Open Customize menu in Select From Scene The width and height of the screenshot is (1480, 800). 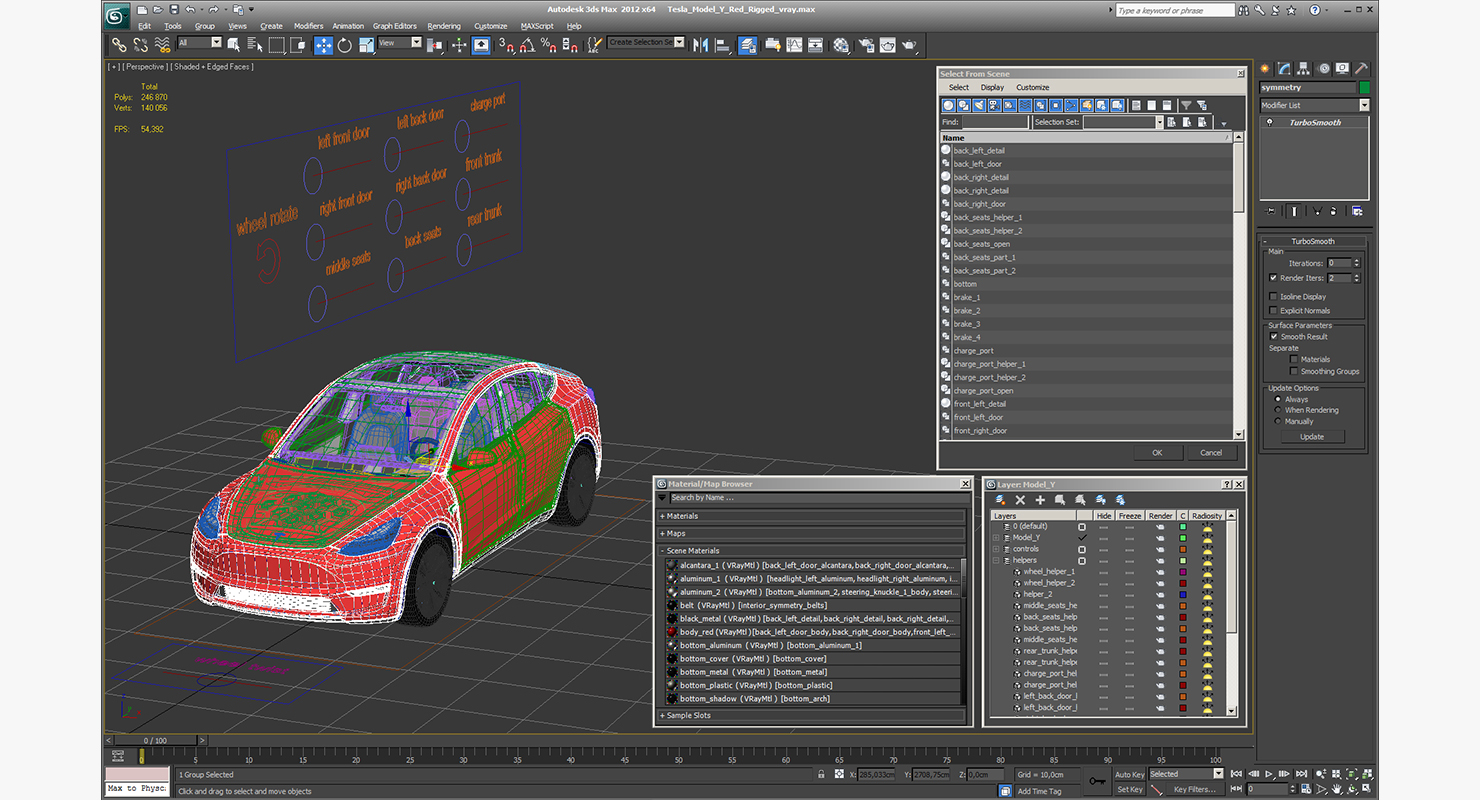click(x=1033, y=88)
